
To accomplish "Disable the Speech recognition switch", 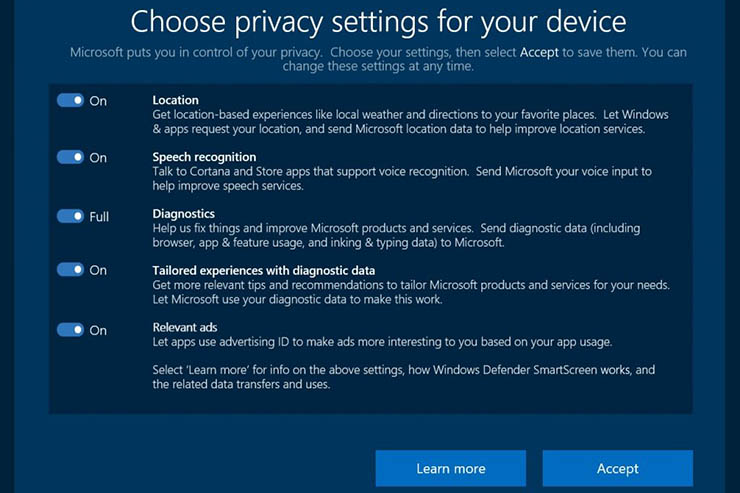I will point(70,157).
